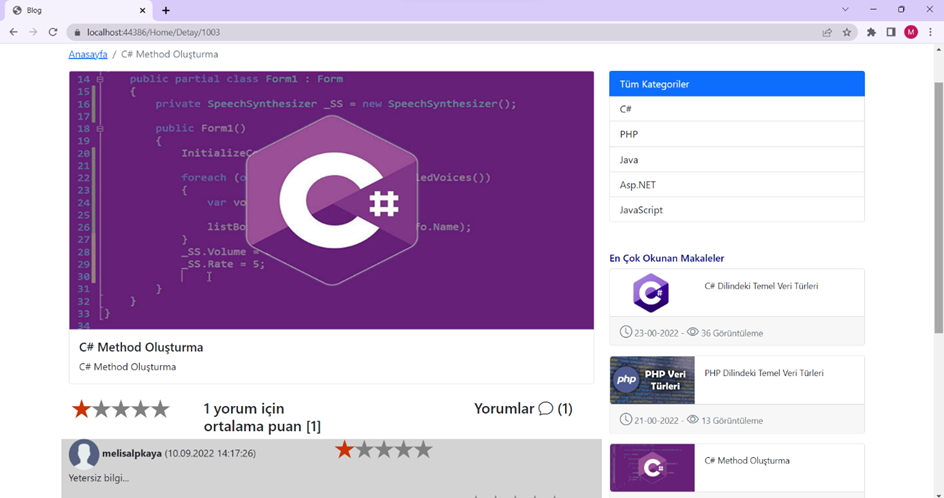Image resolution: width=944 pixels, height=498 pixels.
Task: Click '1 yorum için ortalama puan [1]' text
Action: [262, 417]
